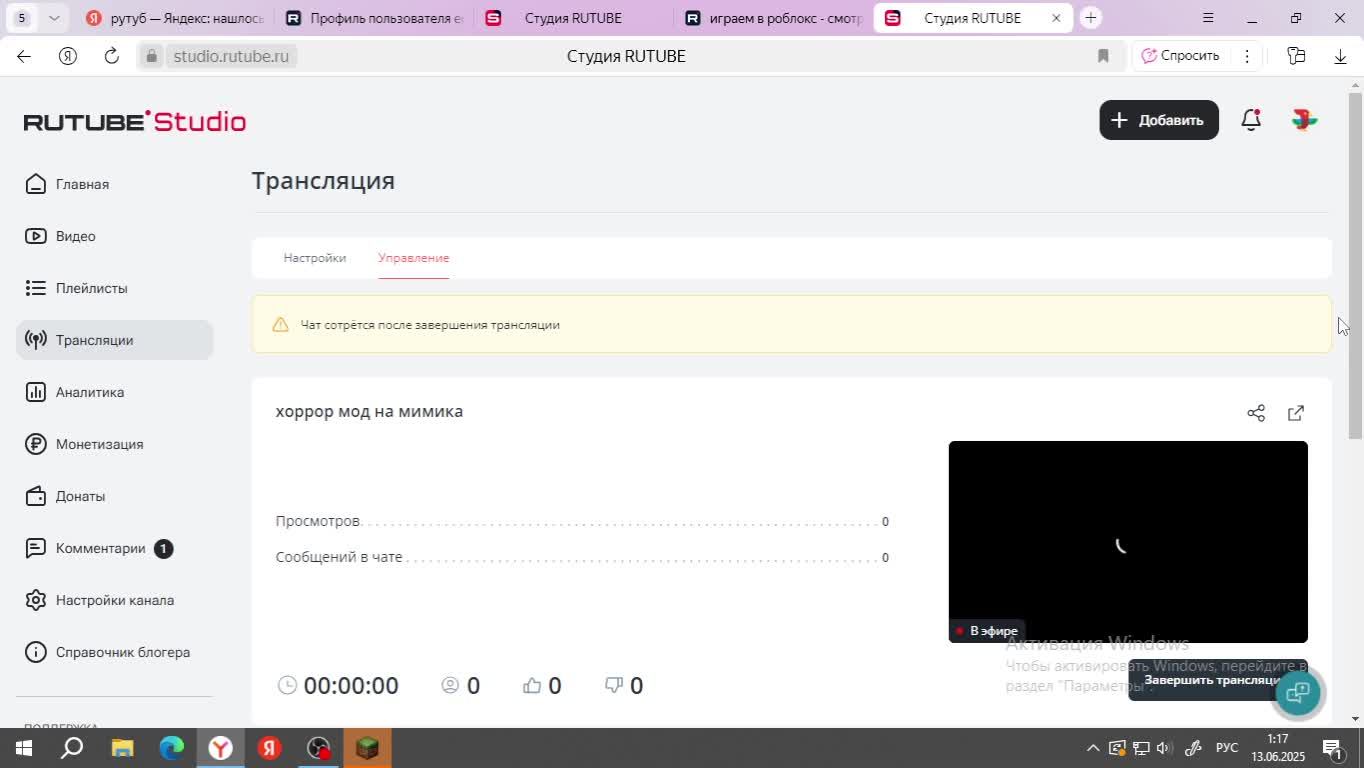Open the taskbar clock and calendar
The height and width of the screenshot is (768, 1364).
[1278, 748]
